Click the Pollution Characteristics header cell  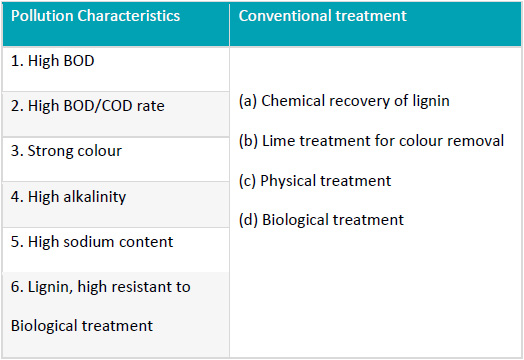tap(116, 24)
